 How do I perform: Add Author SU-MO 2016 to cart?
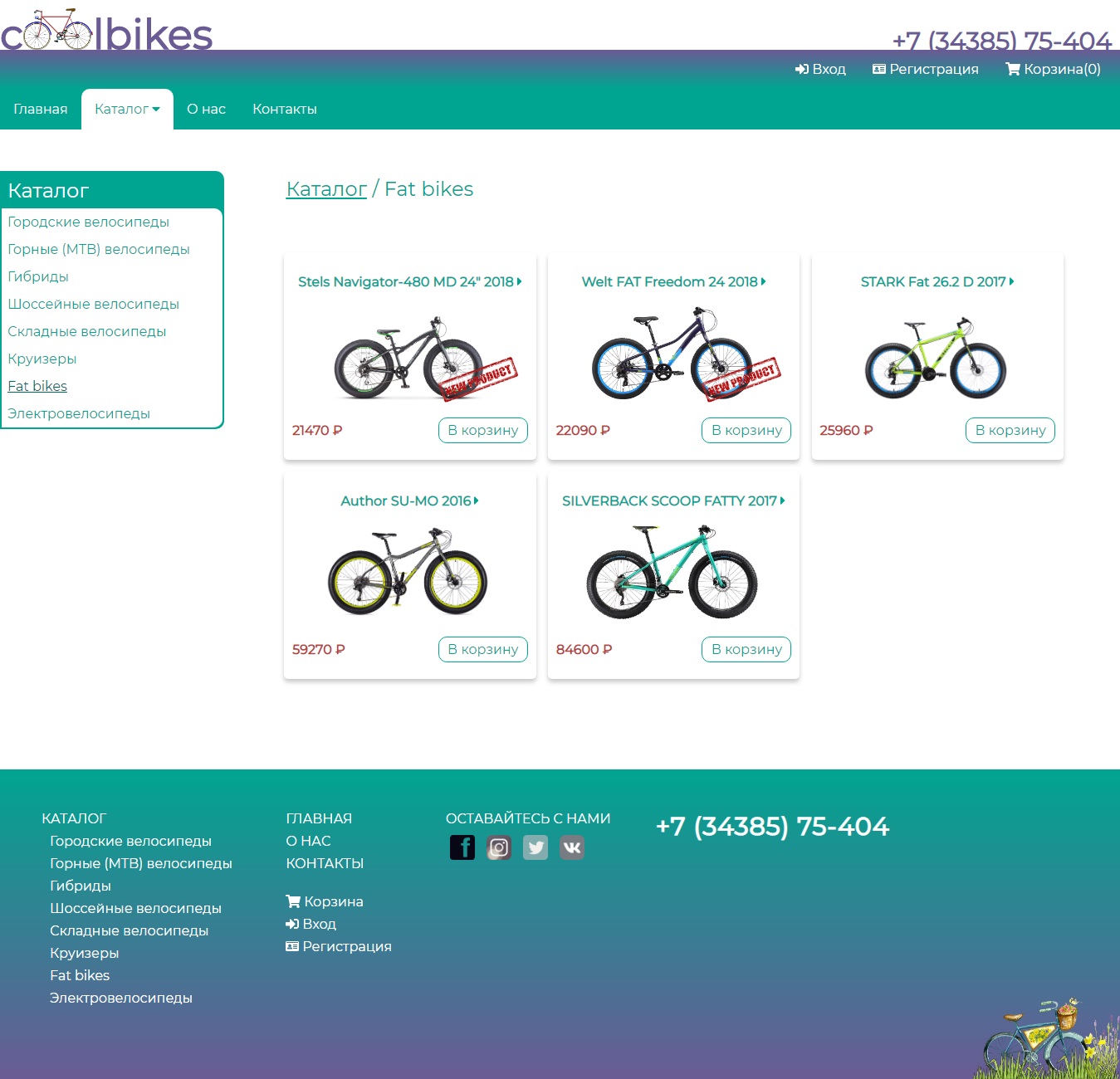[482, 649]
